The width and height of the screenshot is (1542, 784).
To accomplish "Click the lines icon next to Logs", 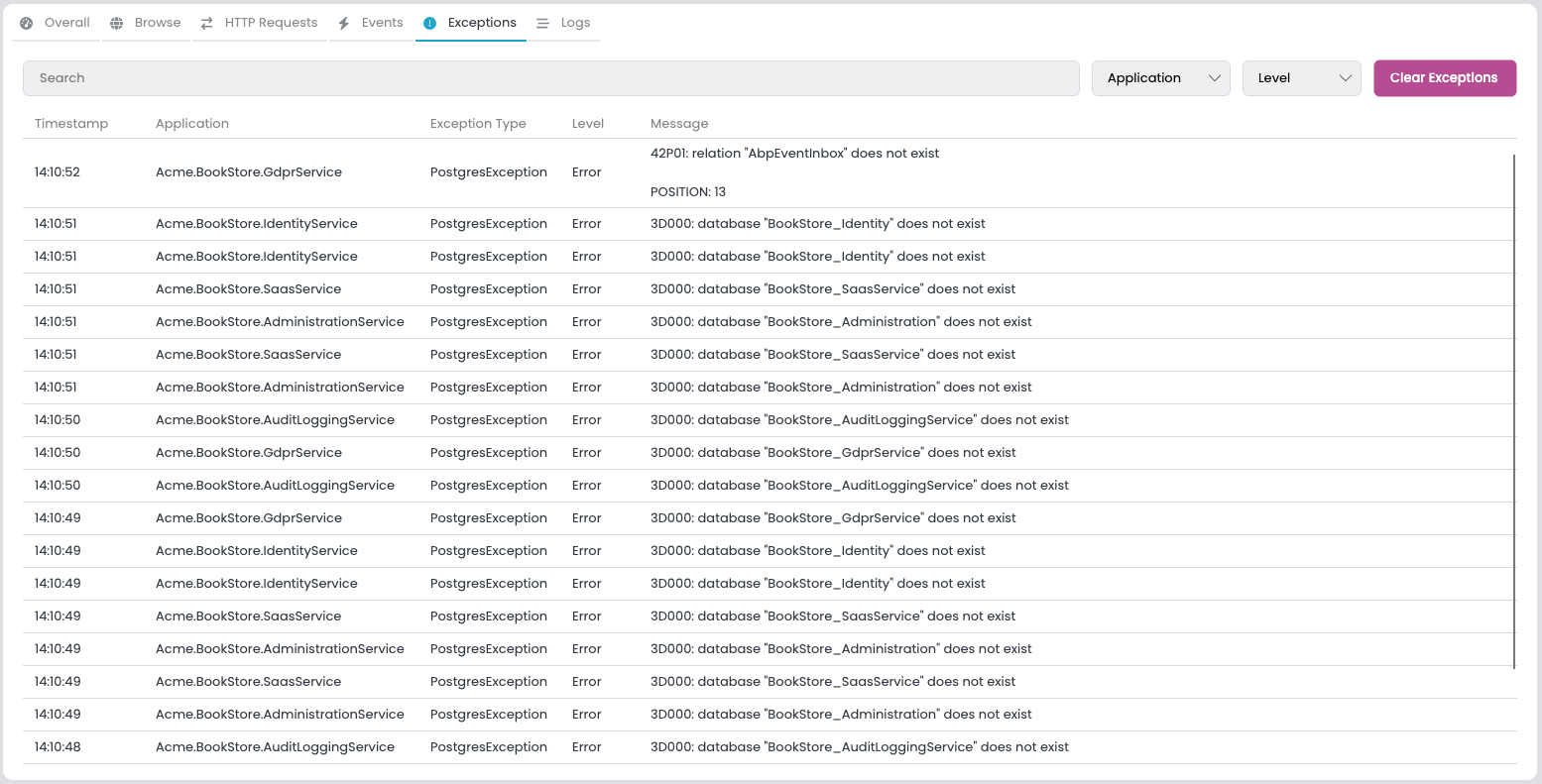I will 541,22.
